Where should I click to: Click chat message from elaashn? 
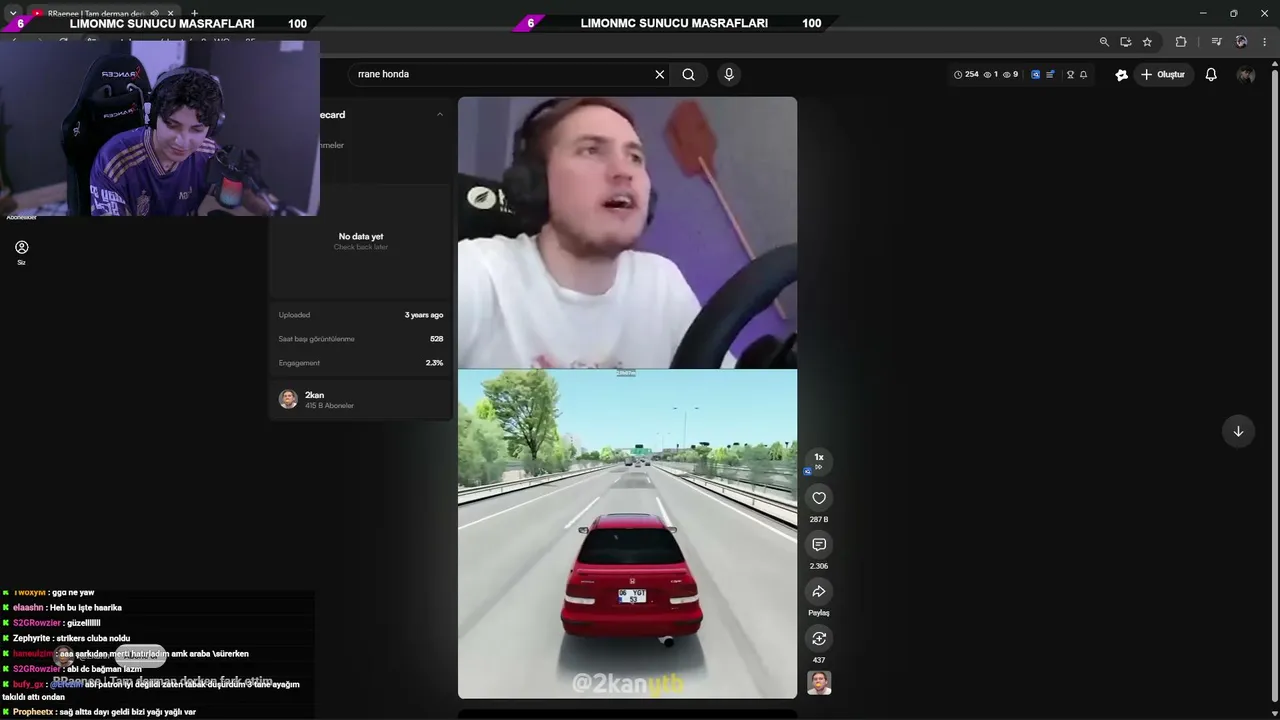pos(63,608)
